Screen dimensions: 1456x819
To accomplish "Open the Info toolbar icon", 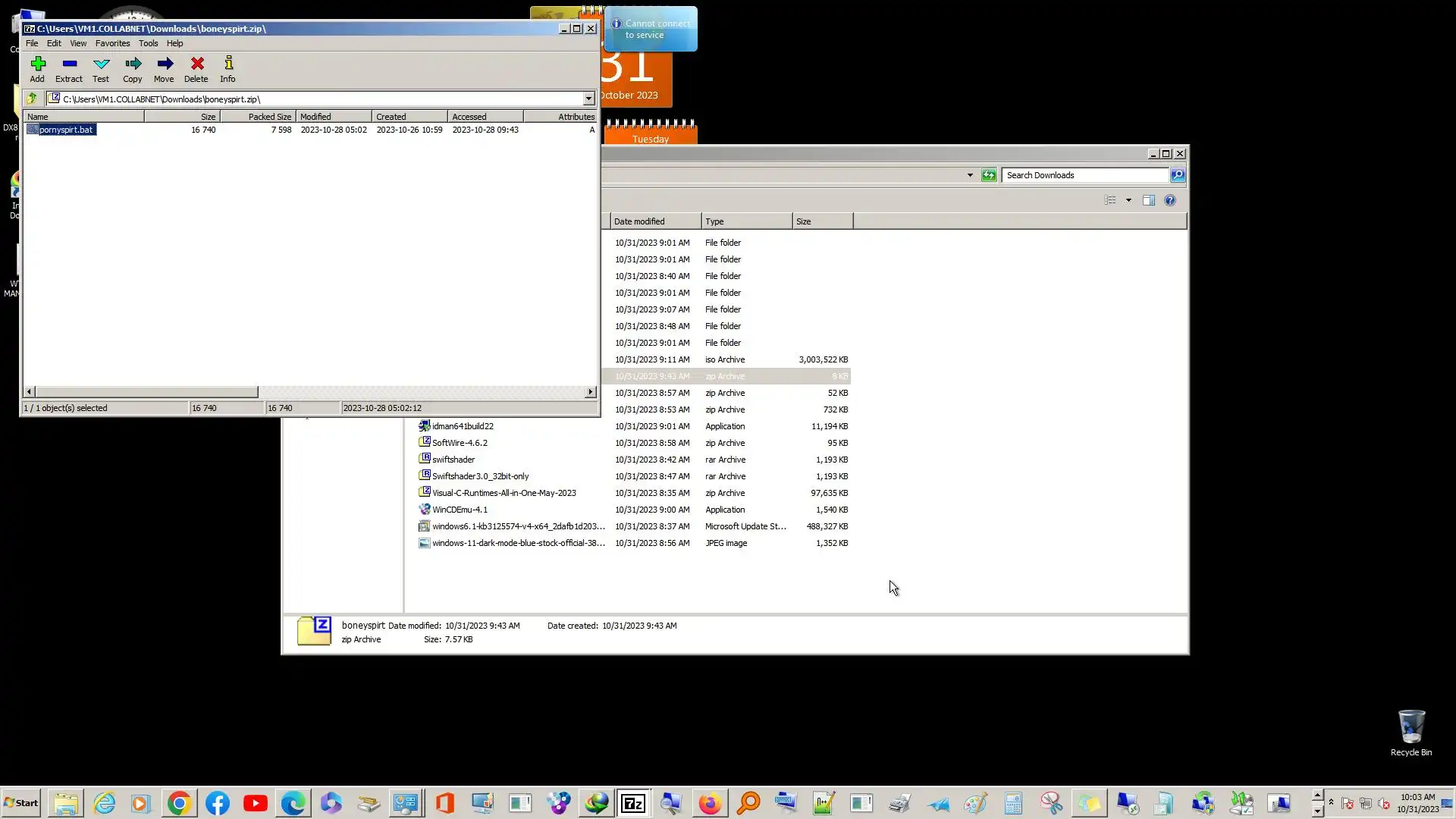I will [x=227, y=68].
